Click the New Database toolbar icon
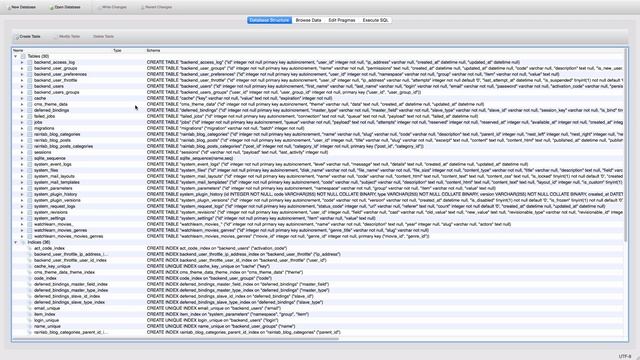The height and width of the screenshot is (360, 640). (x=9, y=7)
